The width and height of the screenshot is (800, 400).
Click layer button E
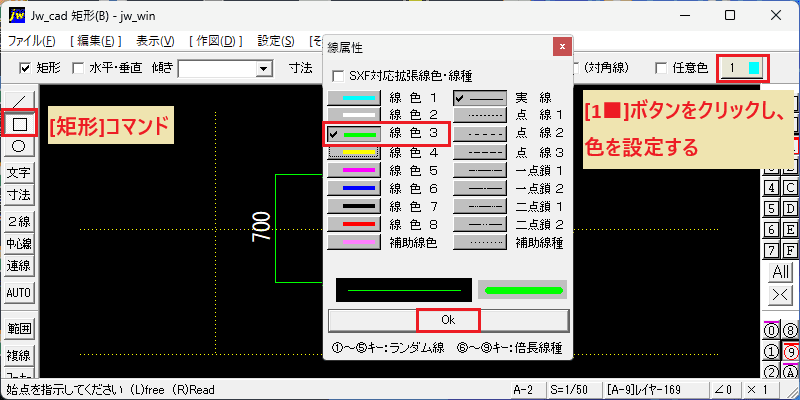point(789,230)
